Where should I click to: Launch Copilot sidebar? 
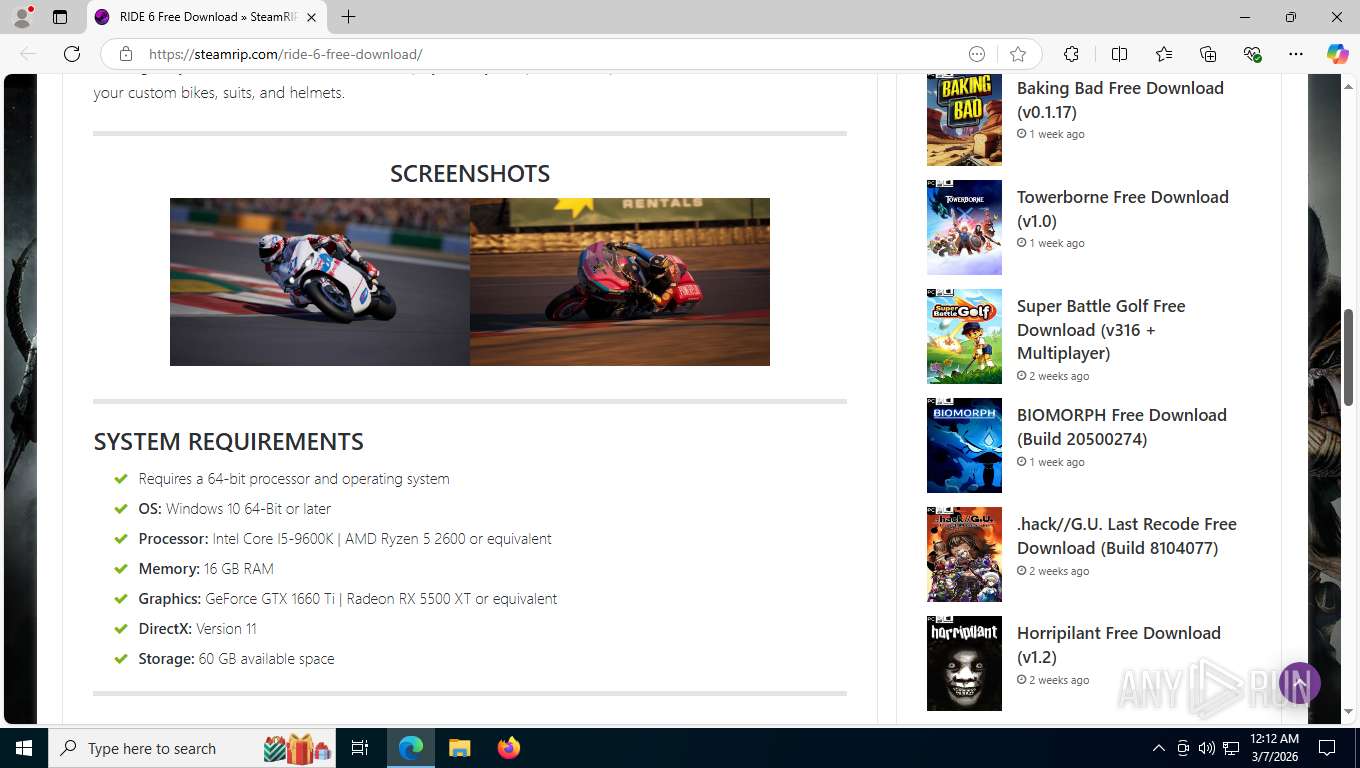1337,54
